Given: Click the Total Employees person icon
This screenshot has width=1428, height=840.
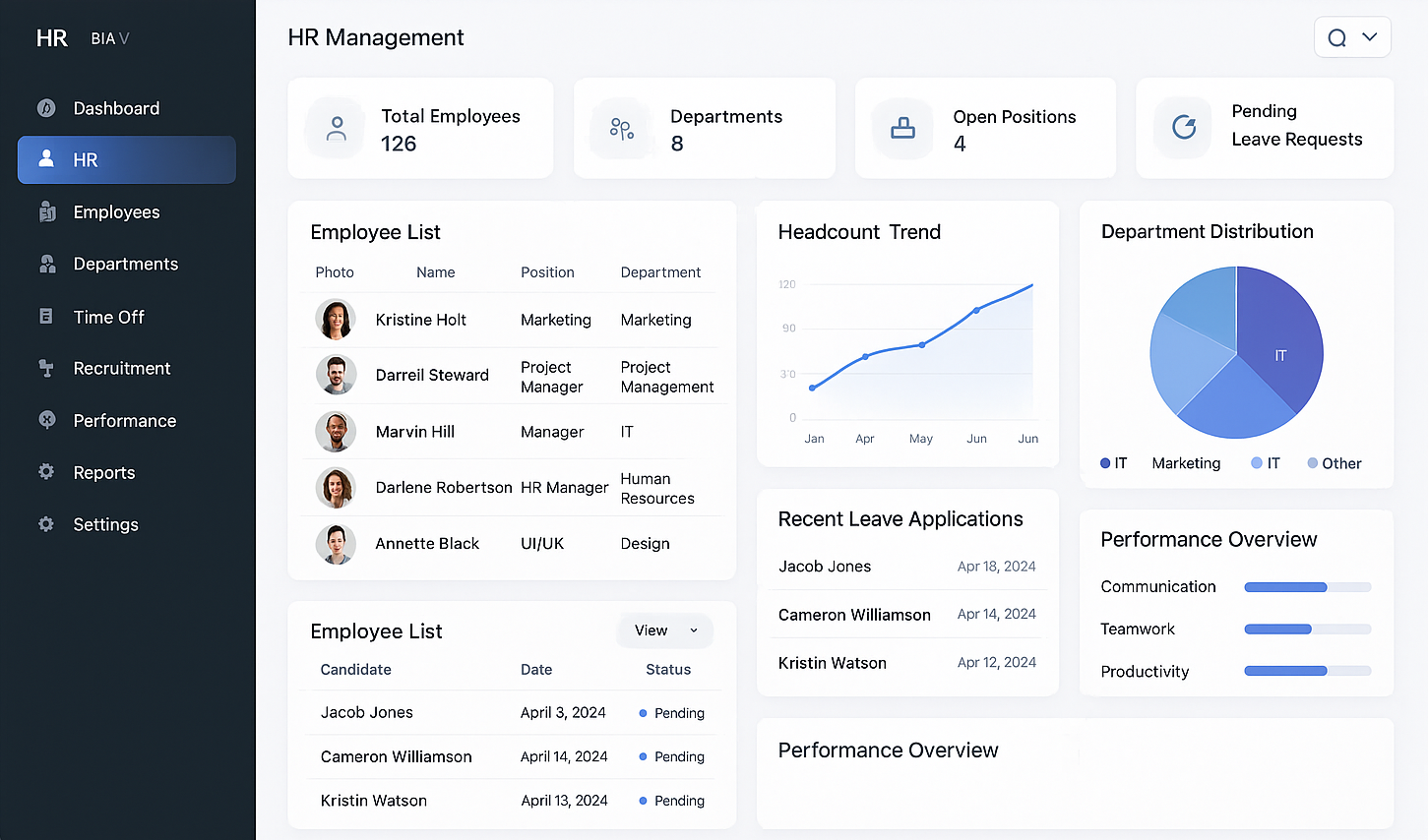Looking at the screenshot, I should [x=337, y=129].
